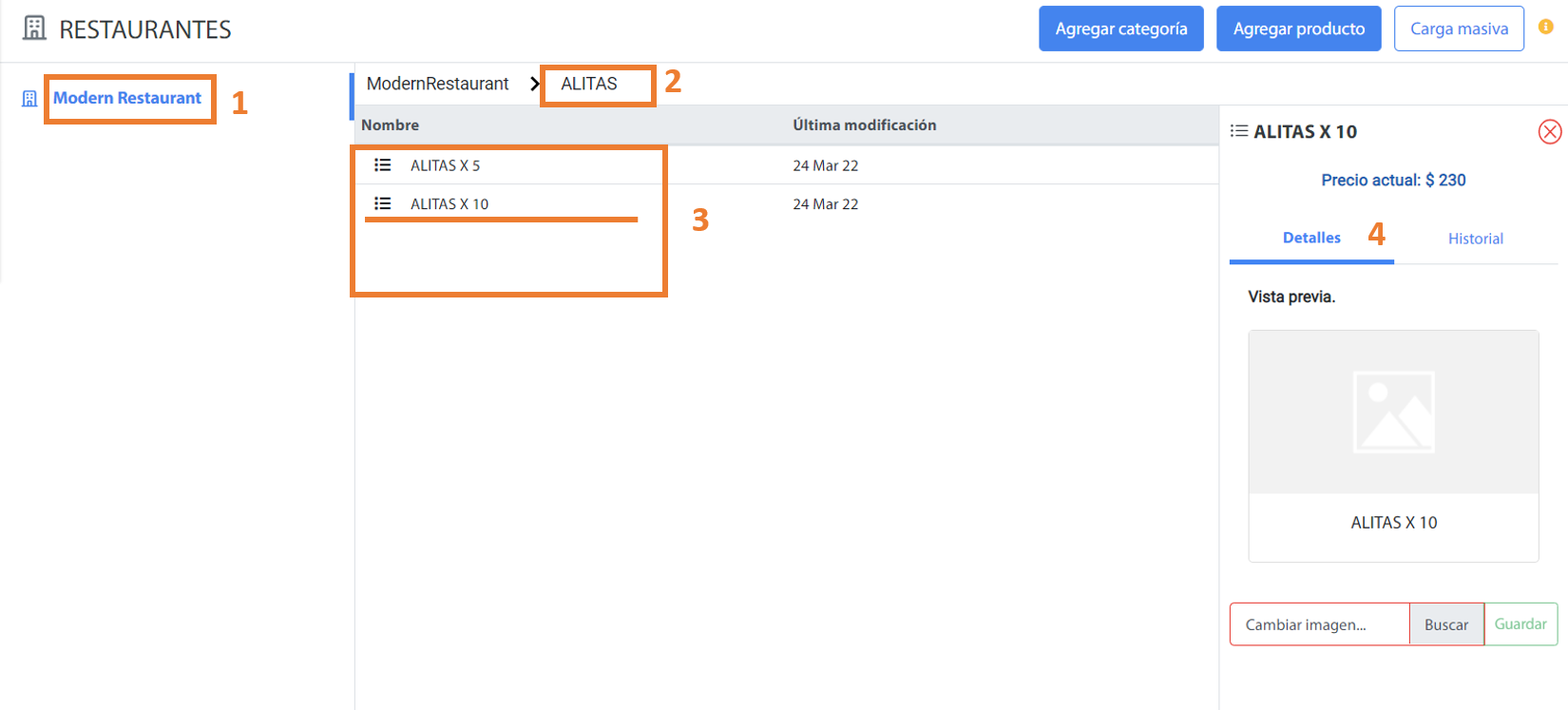
Task: Sort by the Última modificación column header
Action: coord(864,125)
